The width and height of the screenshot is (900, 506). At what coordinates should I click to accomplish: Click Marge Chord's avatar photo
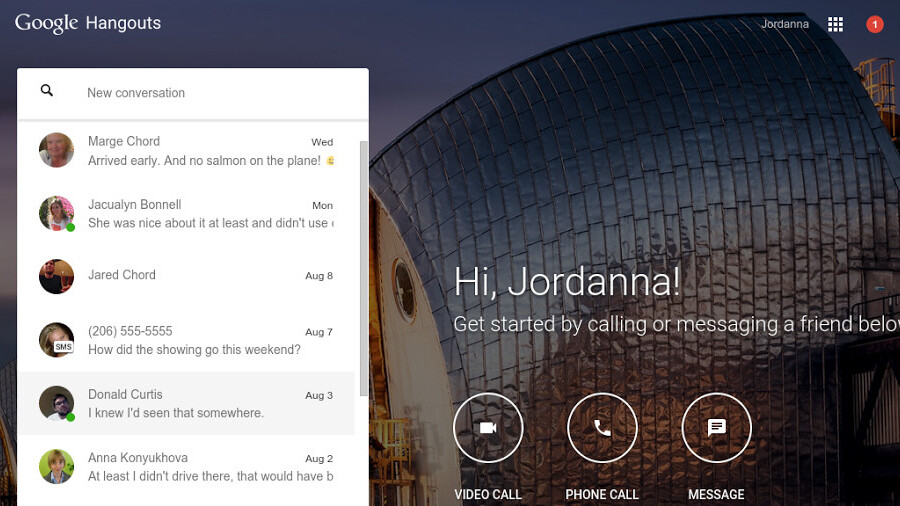tap(56, 150)
